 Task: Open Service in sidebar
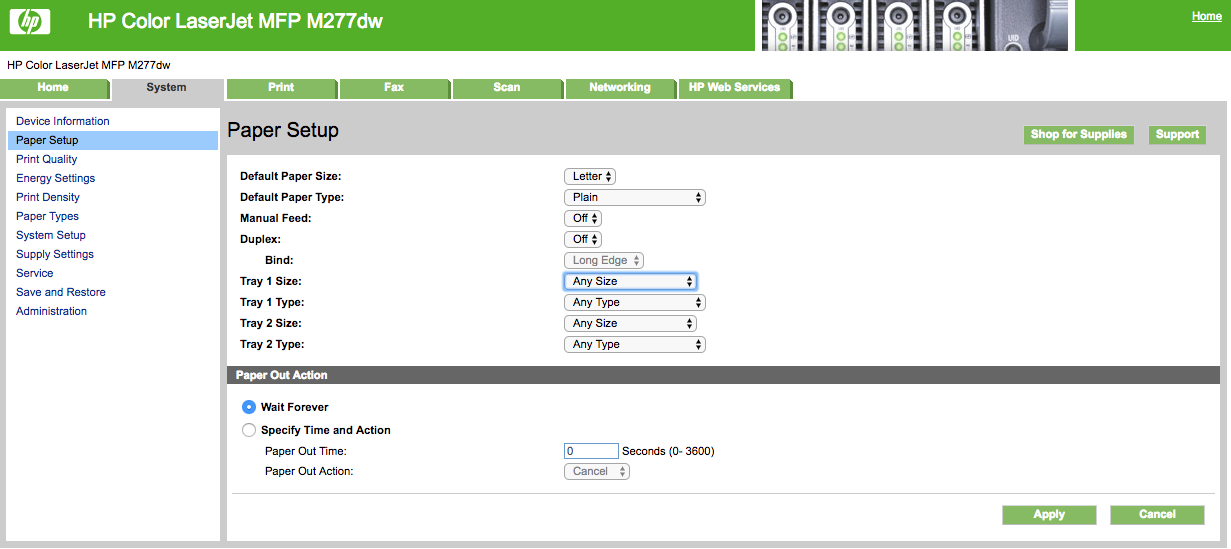[x=35, y=273]
